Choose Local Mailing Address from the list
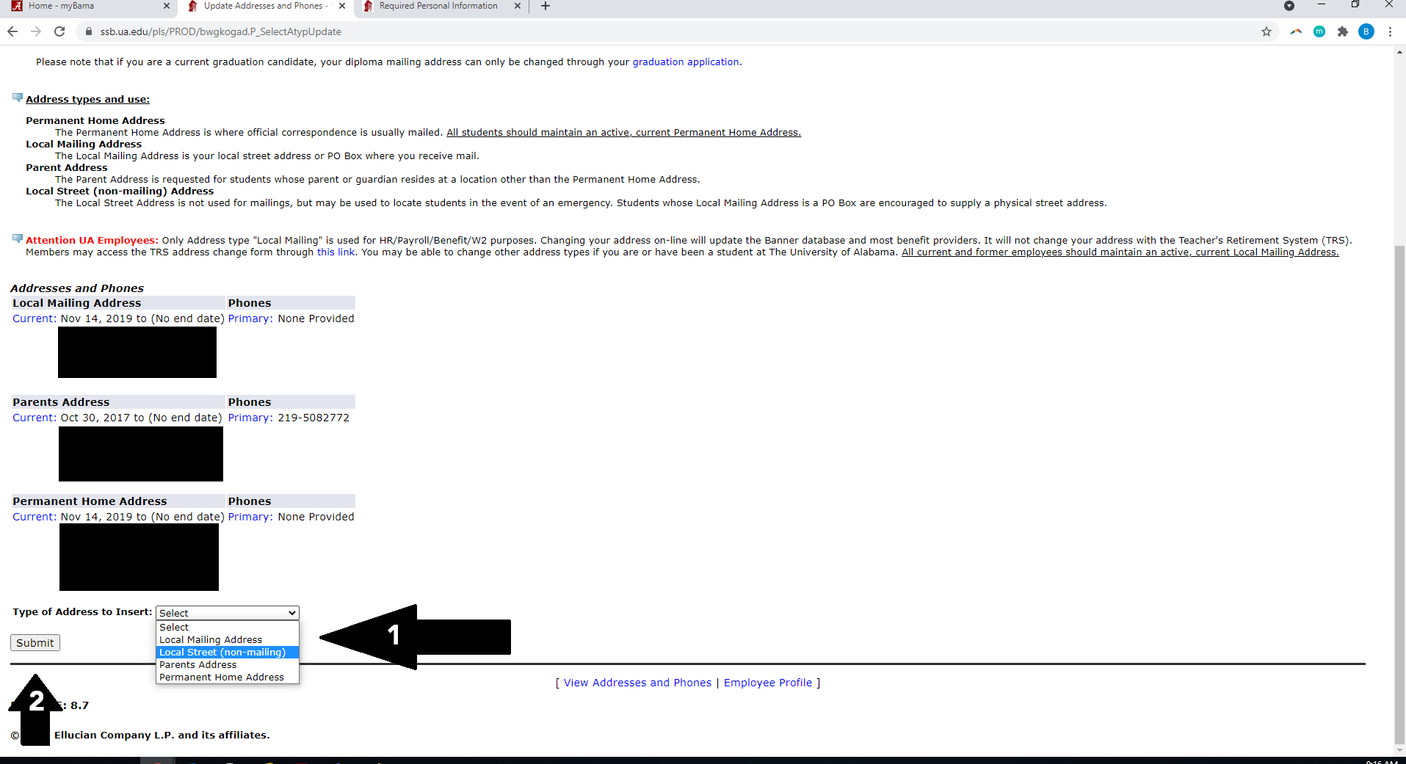Image resolution: width=1406 pixels, height=764 pixels. (211, 640)
